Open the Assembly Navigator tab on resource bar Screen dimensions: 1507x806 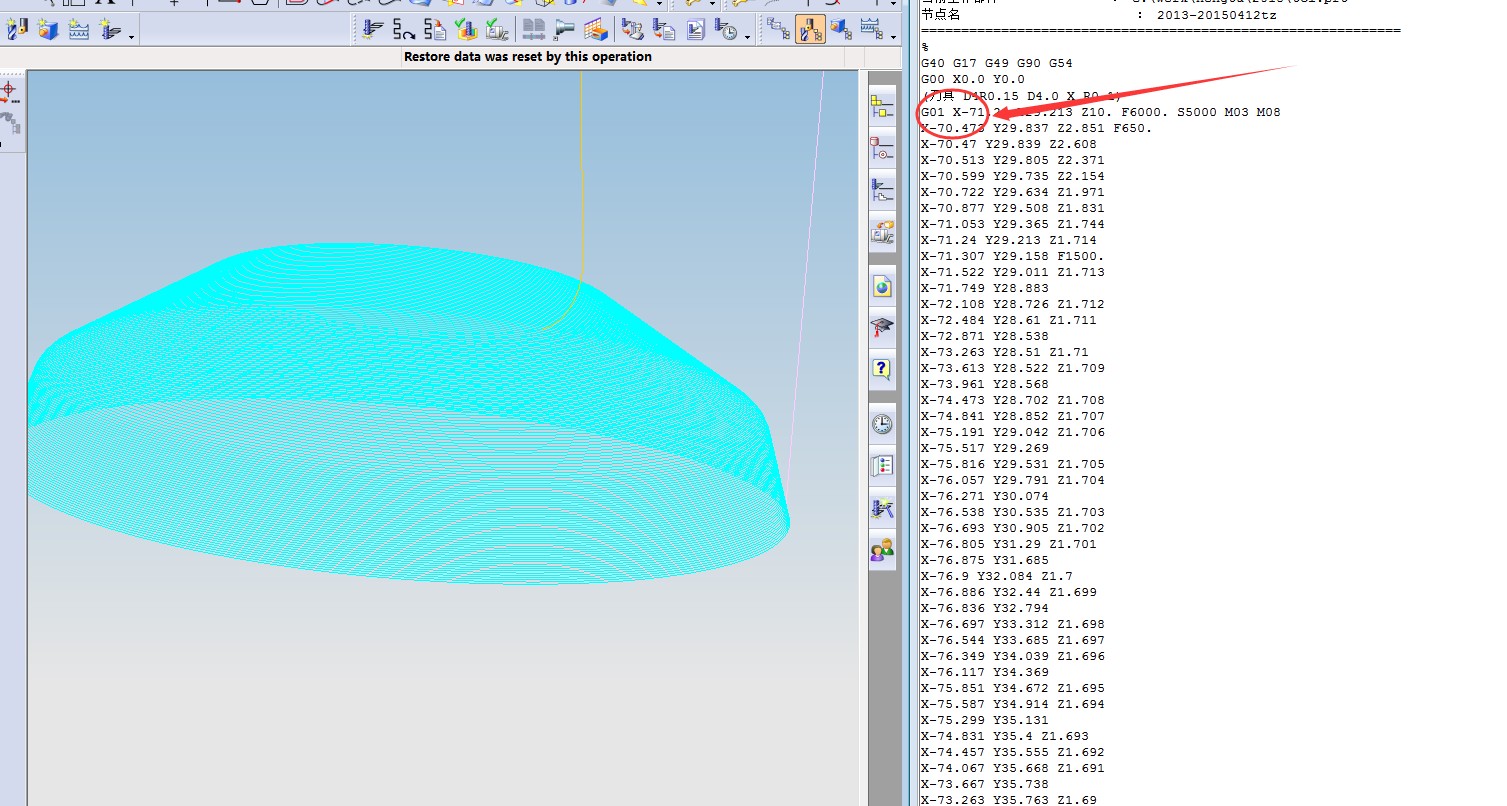882,105
